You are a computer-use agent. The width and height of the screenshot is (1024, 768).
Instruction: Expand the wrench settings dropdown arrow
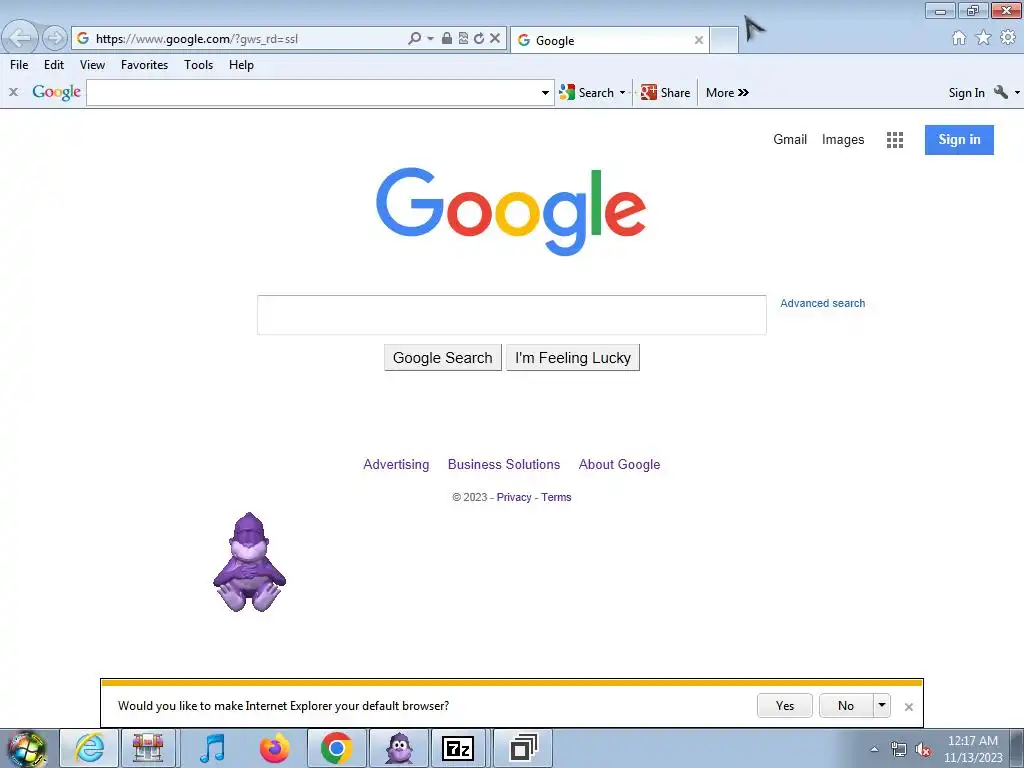click(1017, 93)
